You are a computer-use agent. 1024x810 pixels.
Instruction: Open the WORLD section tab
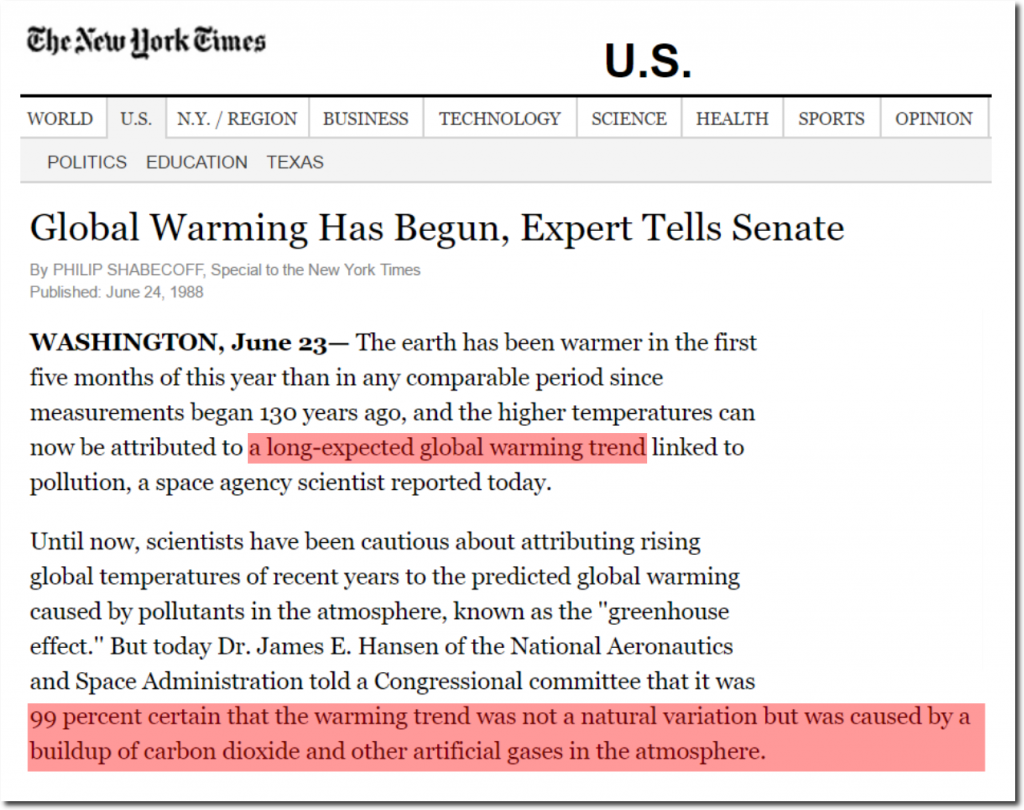[x=60, y=118]
